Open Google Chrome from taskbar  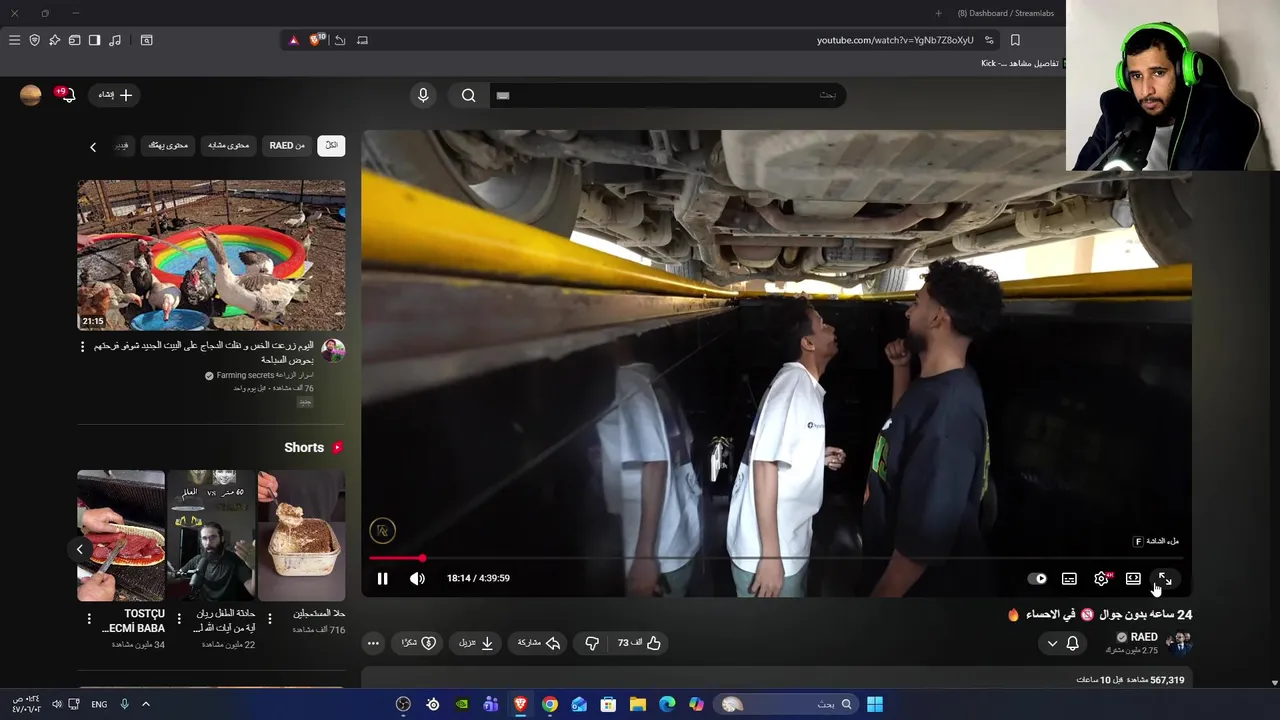tap(549, 704)
